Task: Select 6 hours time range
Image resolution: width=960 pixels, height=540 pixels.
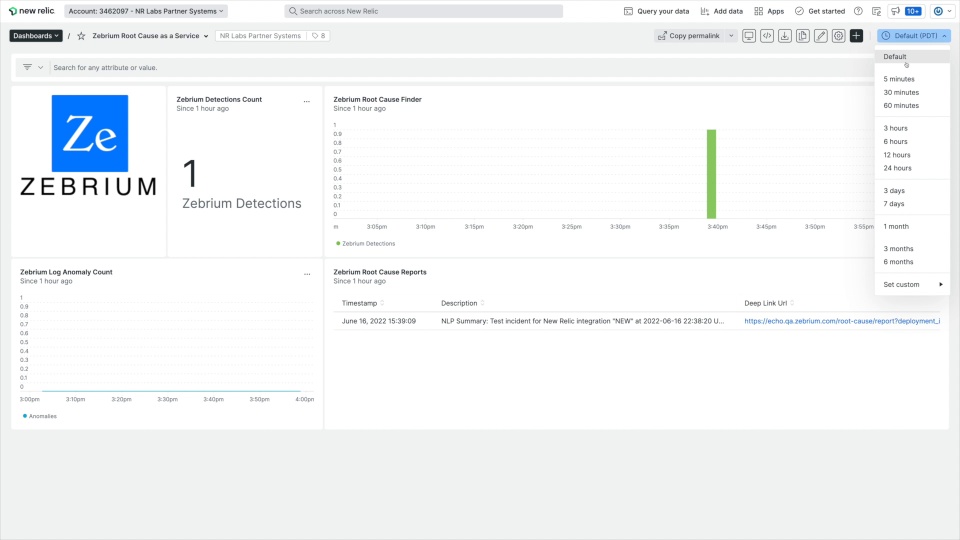Action: click(912, 141)
